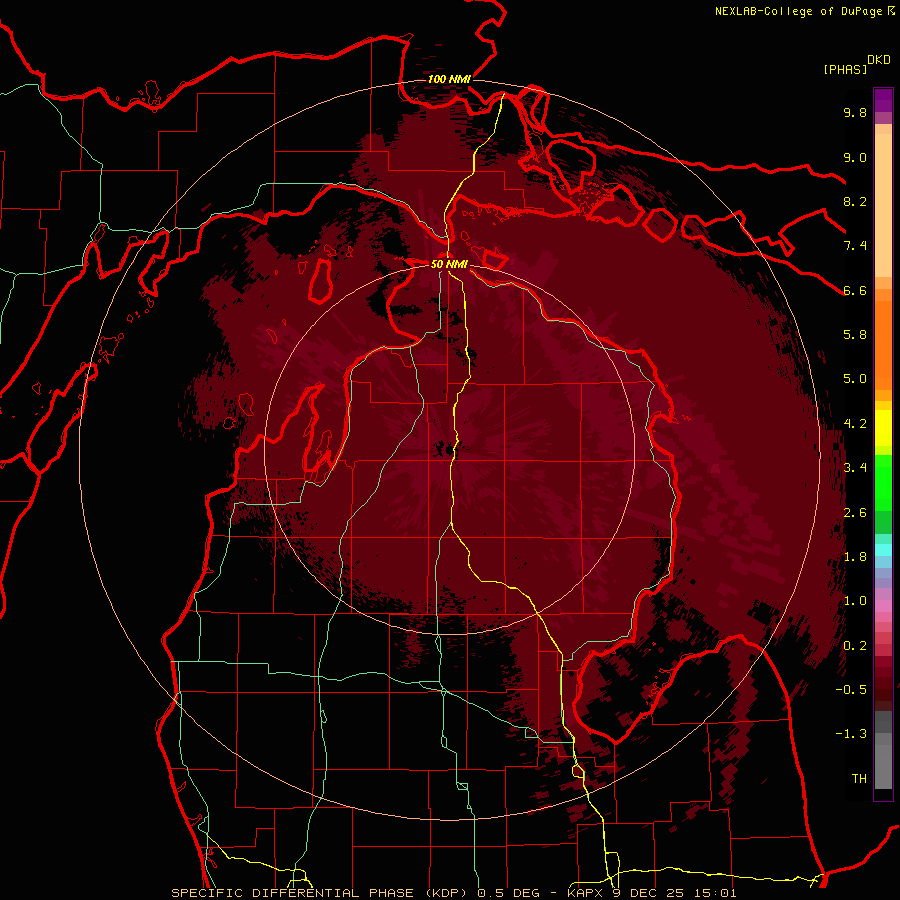Pick the peach segment of the color bar
Screen dimensions: 900x900
[883, 205]
